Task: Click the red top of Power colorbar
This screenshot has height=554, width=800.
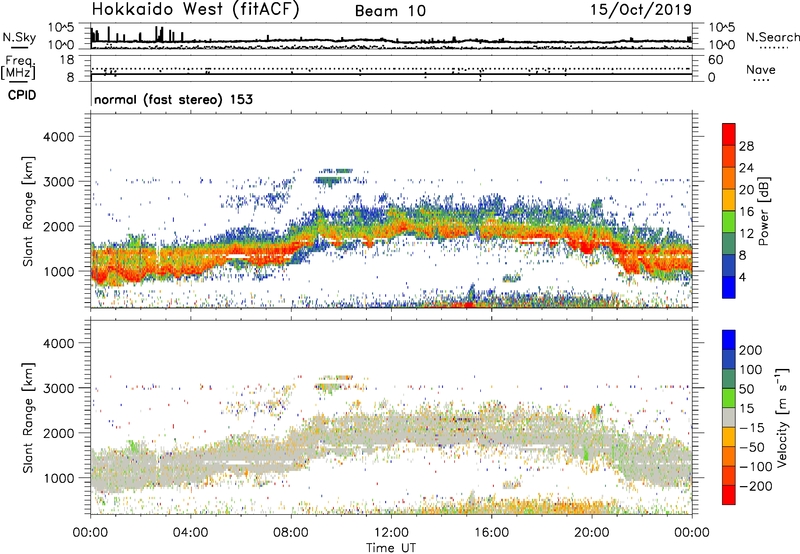Action: [729, 134]
